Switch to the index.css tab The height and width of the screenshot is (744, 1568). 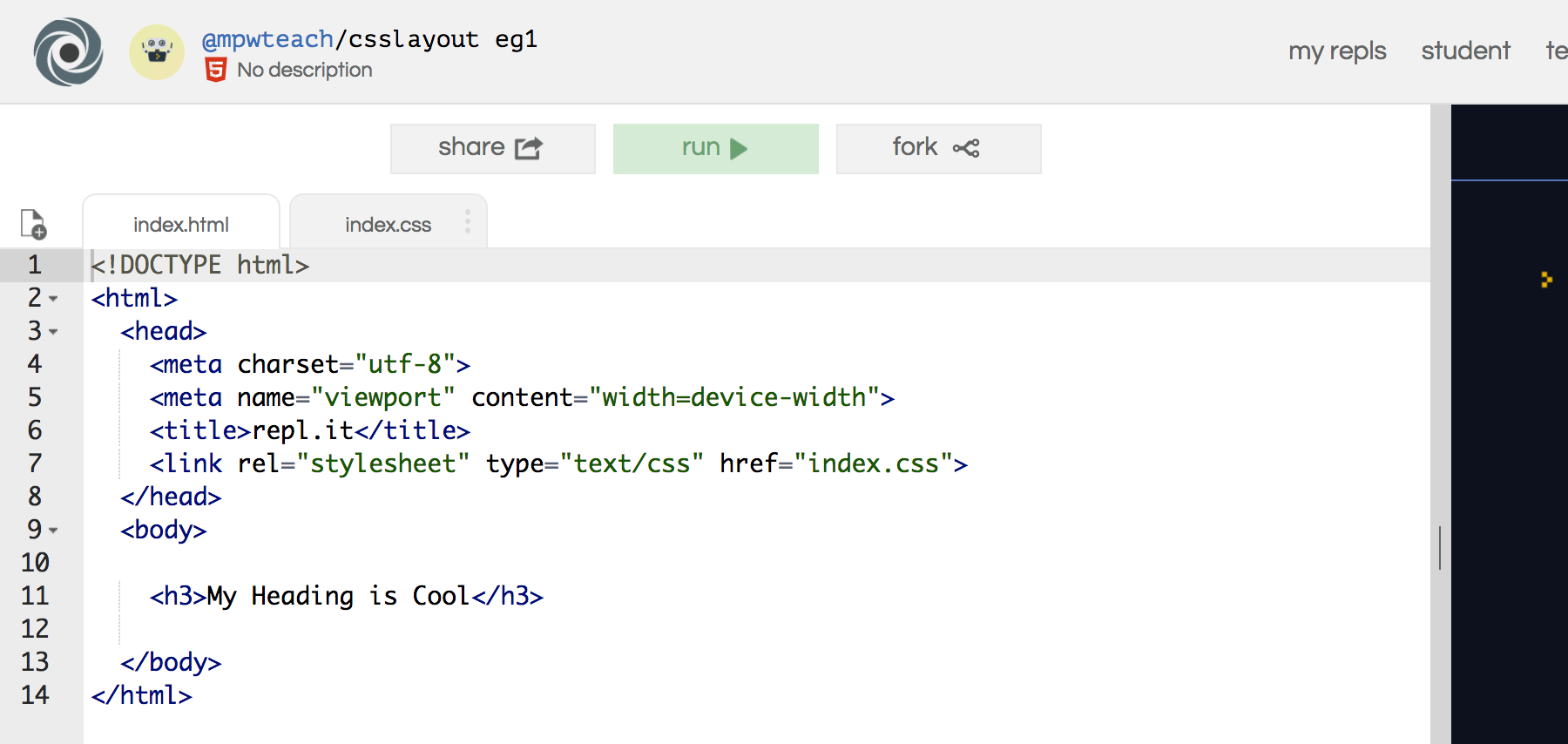[x=389, y=224]
